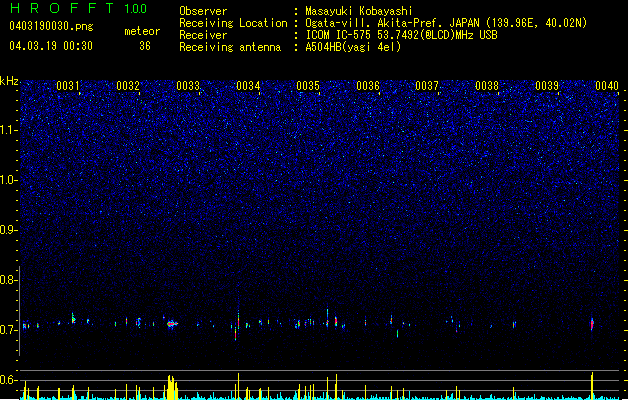Click the Receiver ICOM IC-575 text
This screenshot has width=629, height=400.
401,35
